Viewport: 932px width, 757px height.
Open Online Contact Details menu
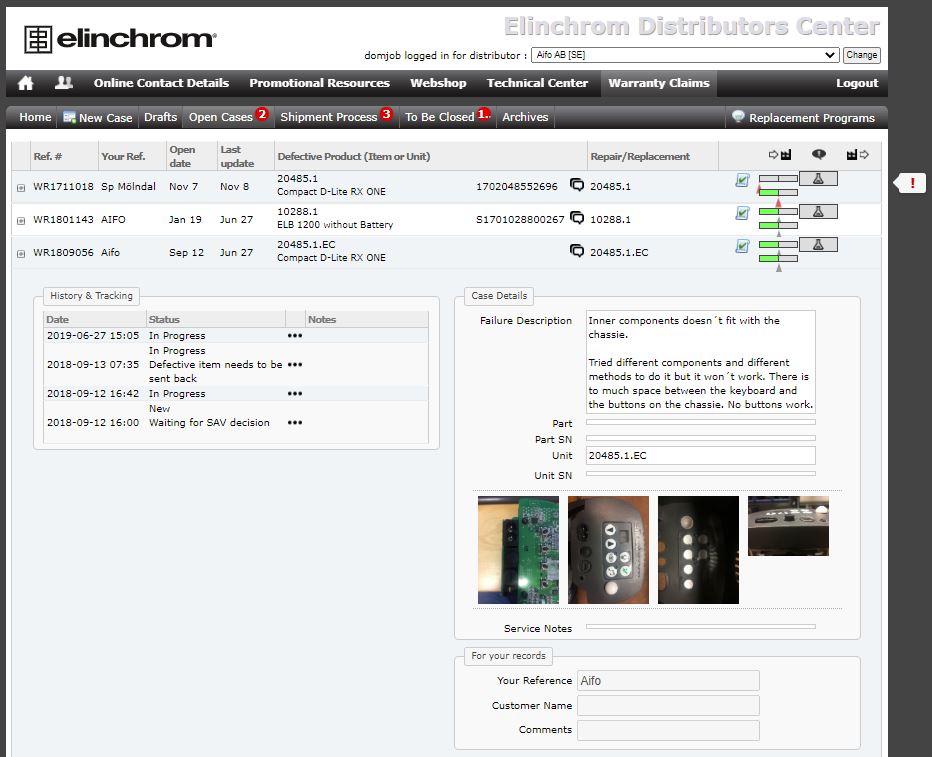click(161, 83)
